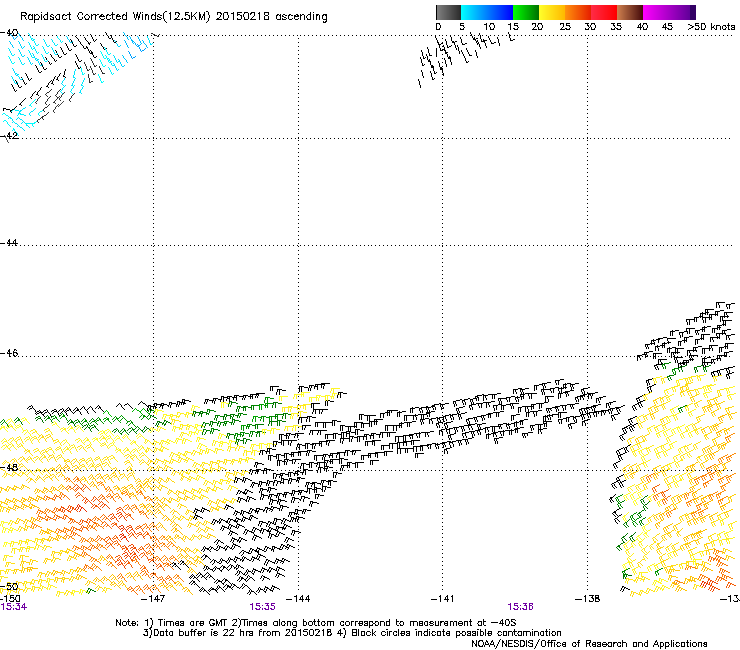The image size is (740, 650).
Task: Click the legend label '40'
Action: [642, 27]
